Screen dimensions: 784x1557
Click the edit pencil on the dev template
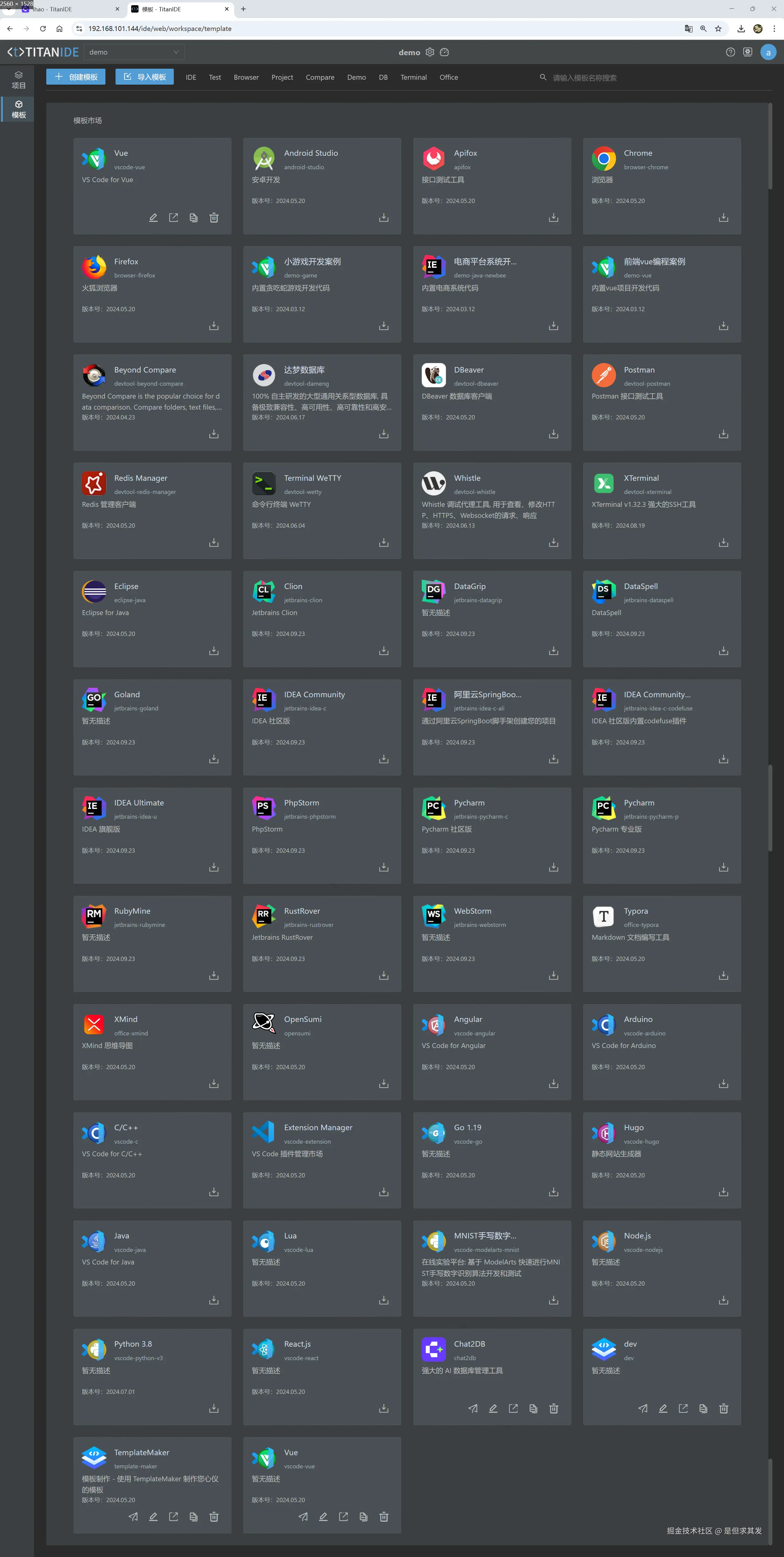[x=663, y=1408]
